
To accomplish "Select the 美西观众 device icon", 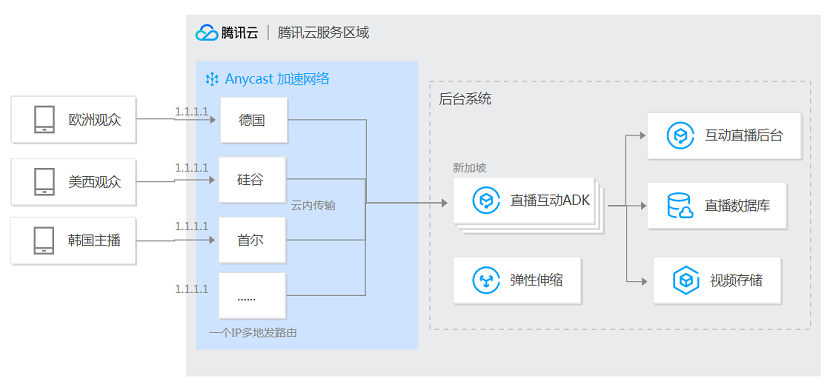I will pos(43,182).
